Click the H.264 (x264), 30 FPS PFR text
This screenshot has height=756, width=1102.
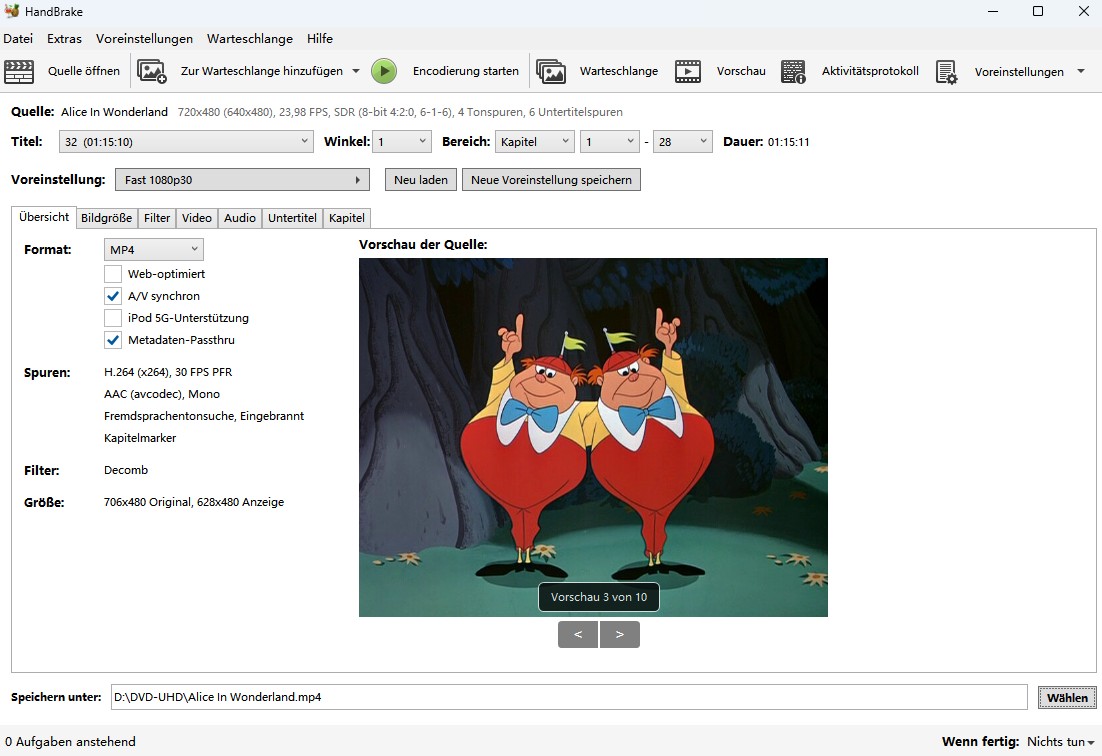pyautogui.click(x=168, y=372)
